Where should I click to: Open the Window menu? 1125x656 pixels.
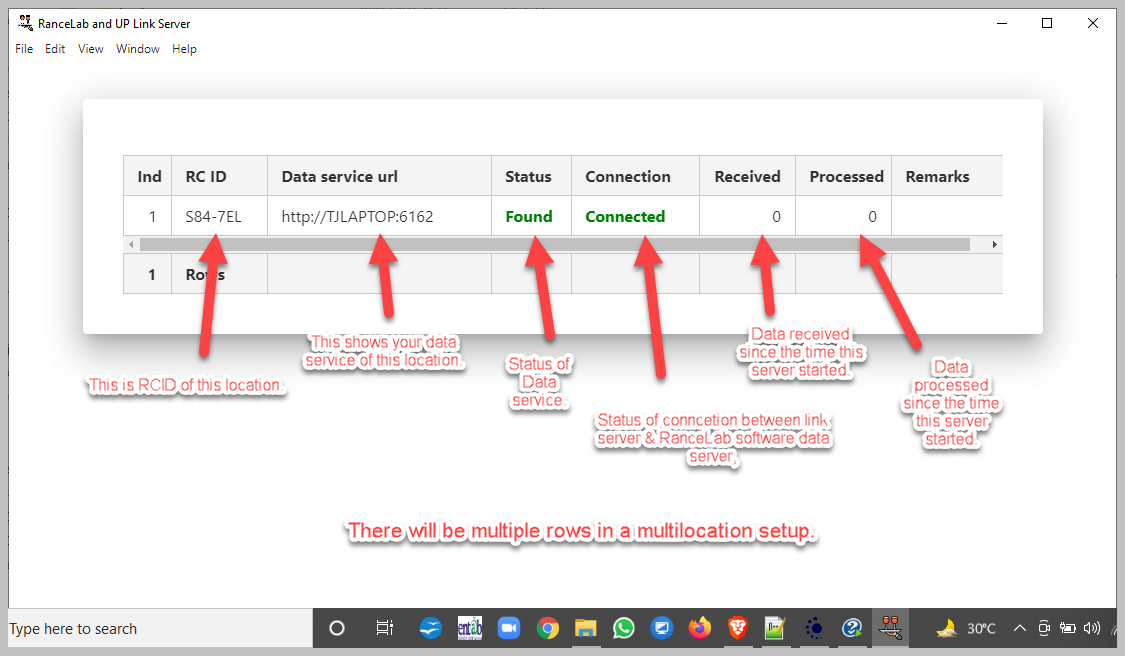pyautogui.click(x=138, y=49)
